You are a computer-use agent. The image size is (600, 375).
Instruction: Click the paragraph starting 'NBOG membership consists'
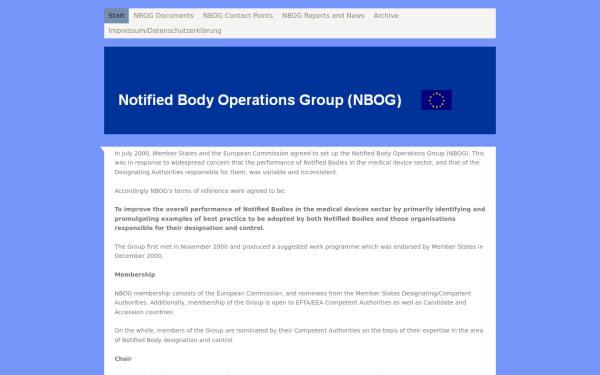(x=293, y=303)
